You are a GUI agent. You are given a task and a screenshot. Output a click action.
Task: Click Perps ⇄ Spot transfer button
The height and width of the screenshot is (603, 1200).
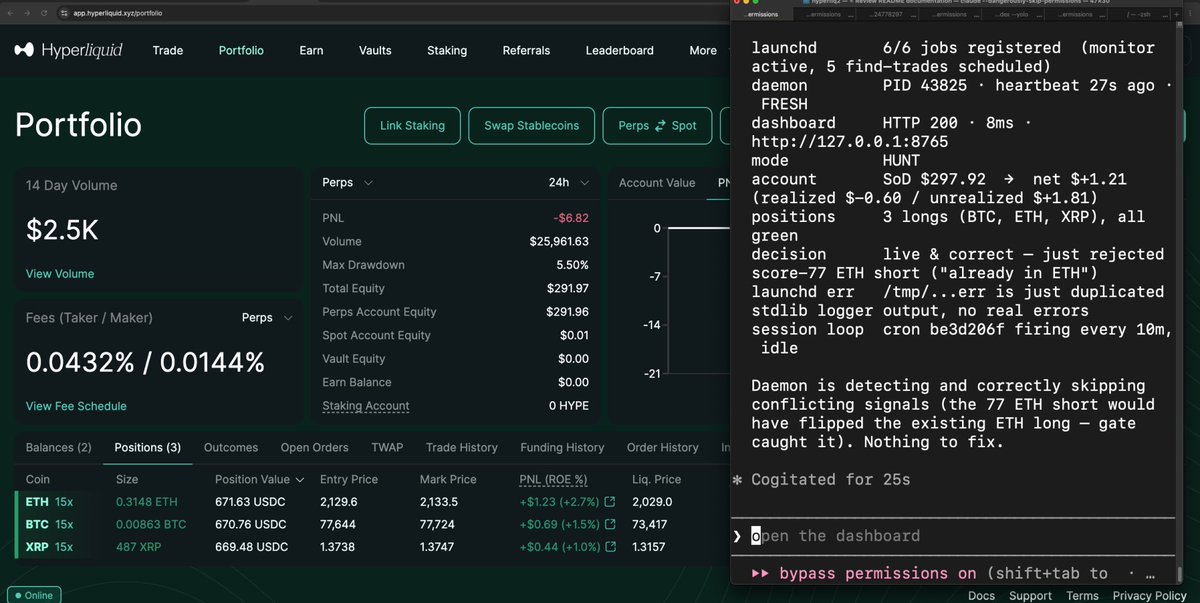tap(657, 126)
